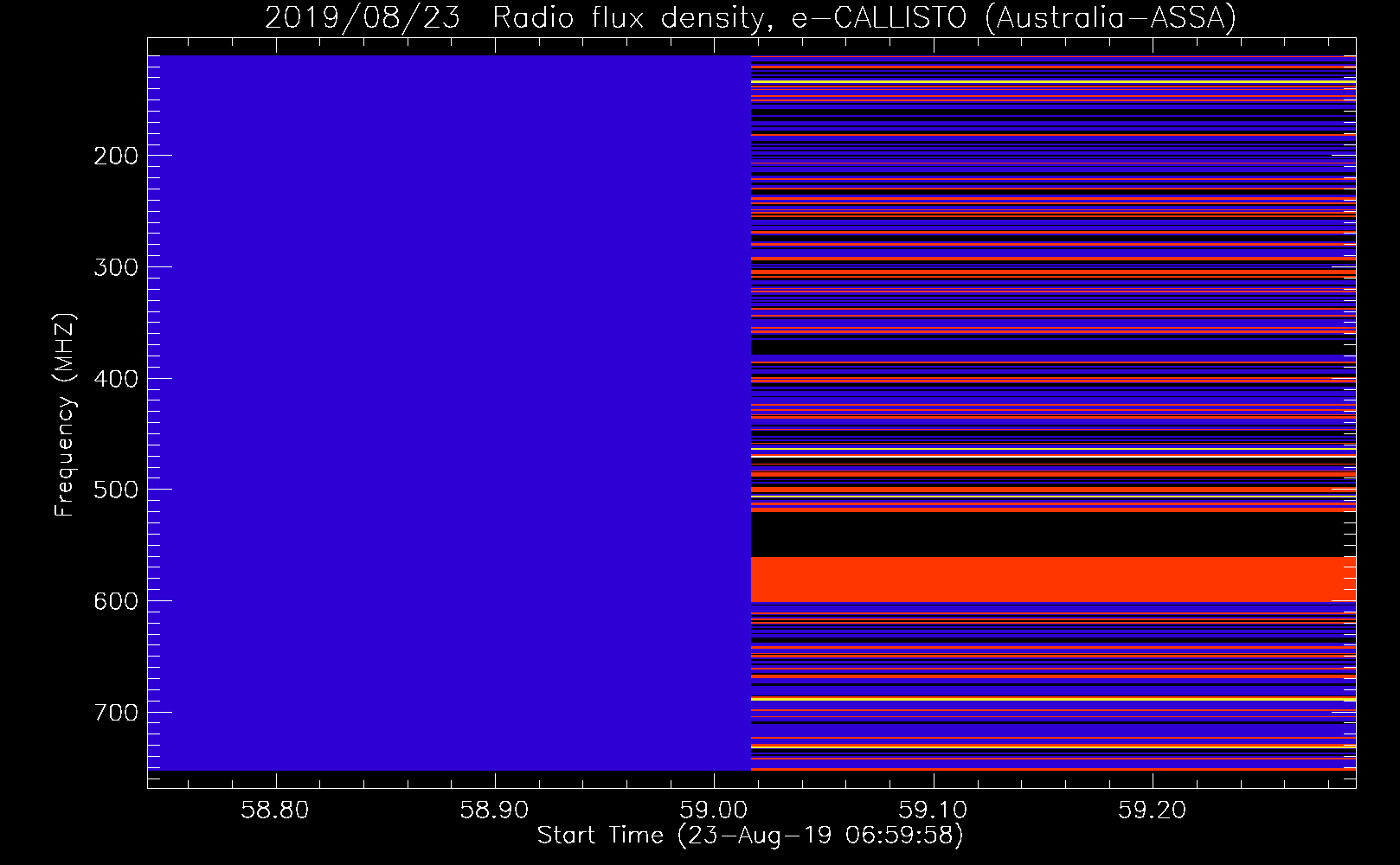The width and height of the screenshot is (1400, 865).
Task: Click the 600 frequency tick label
Action: pos(116,601)
